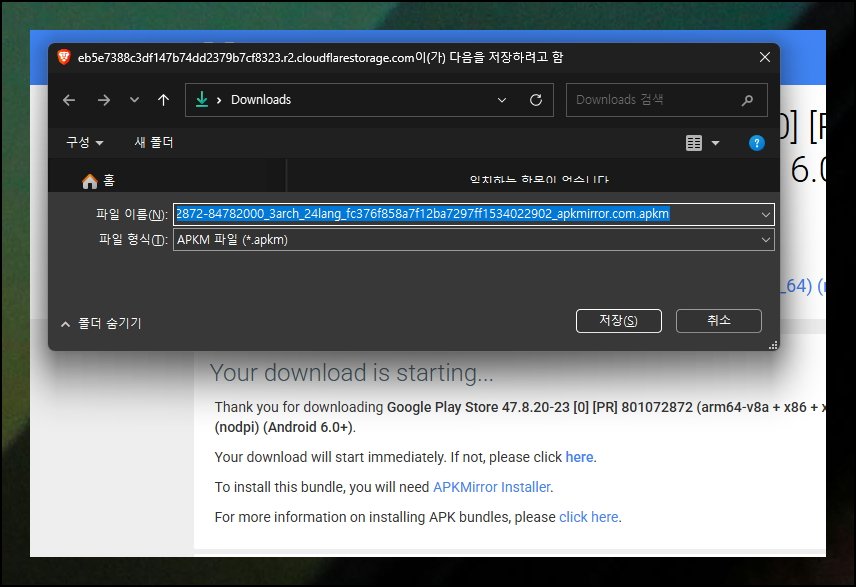Open the recent locations chevron dropdown
This screenshot has width=856, height=587.
click(x=134, y=100)
